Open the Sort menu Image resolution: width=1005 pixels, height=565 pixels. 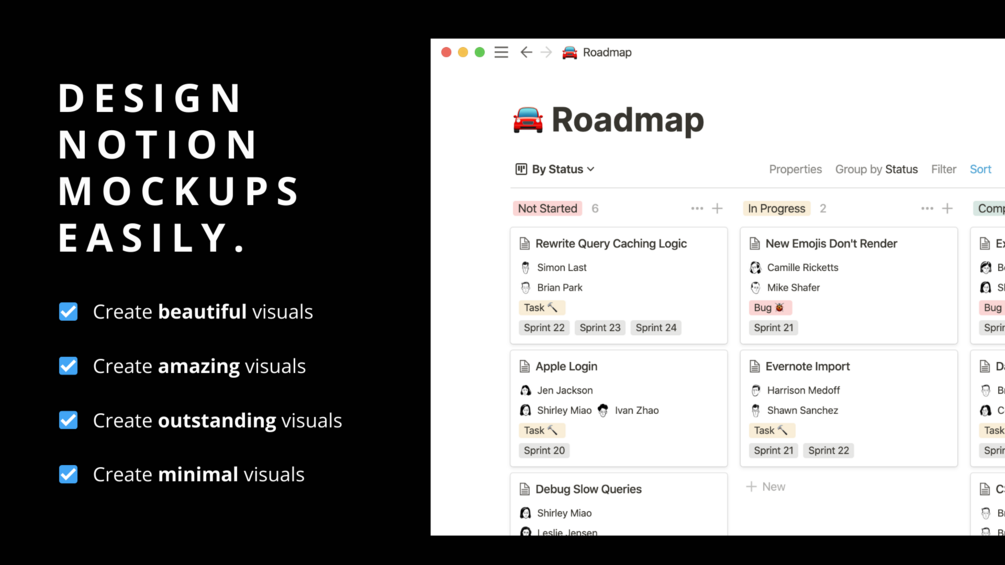(x=980, y=169)
